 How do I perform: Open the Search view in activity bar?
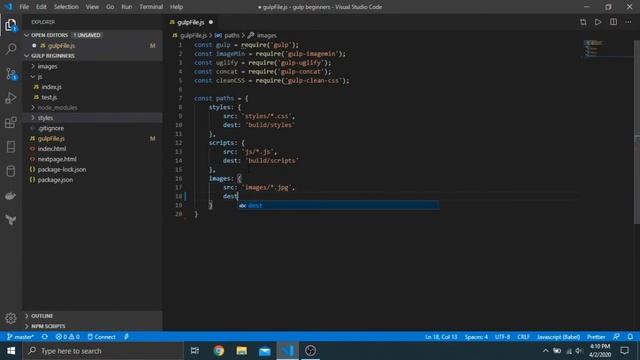(x=11, y=49)
